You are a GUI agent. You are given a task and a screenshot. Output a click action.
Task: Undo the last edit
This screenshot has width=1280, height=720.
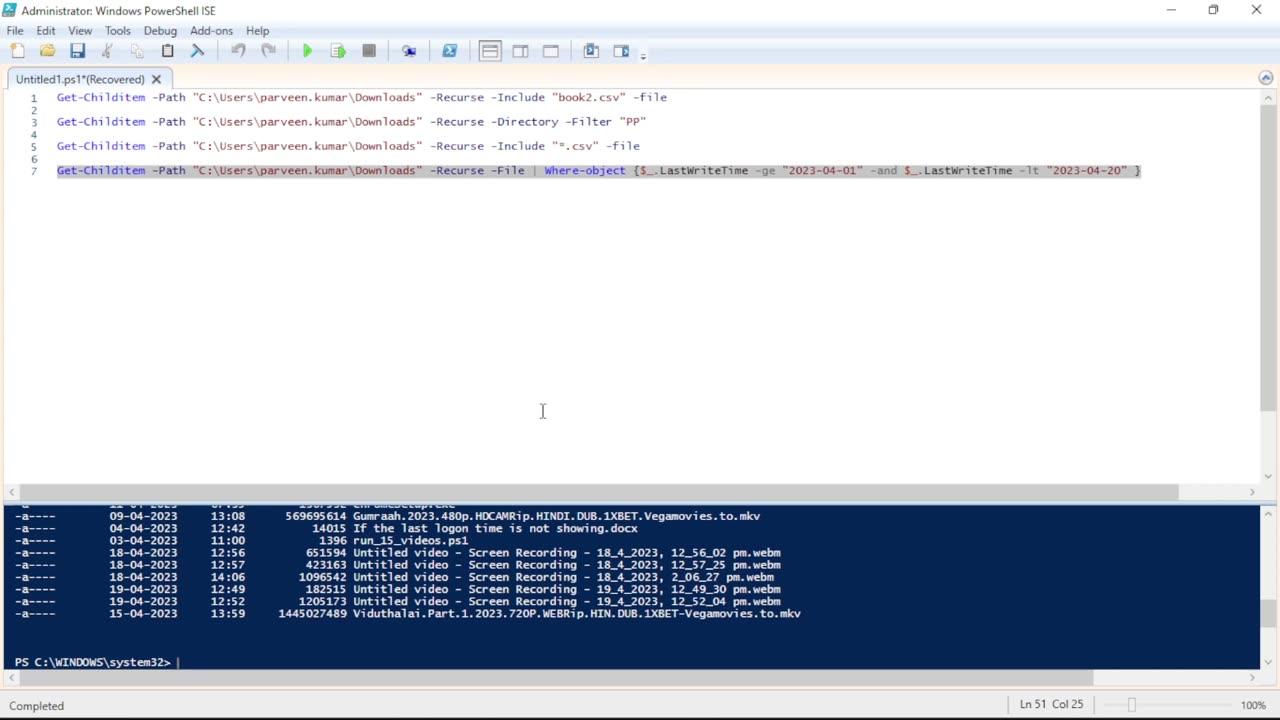[x=238, y=51]
